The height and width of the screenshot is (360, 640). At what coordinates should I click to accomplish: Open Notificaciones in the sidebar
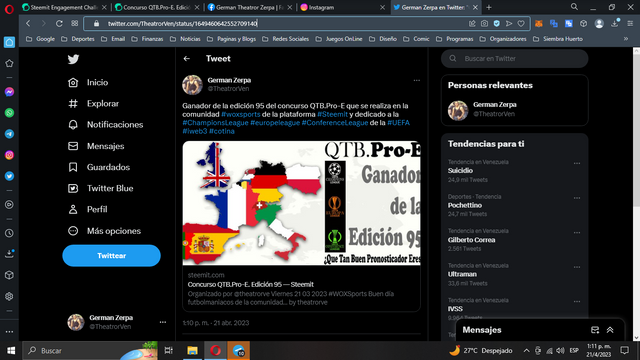tap(105, 125)
